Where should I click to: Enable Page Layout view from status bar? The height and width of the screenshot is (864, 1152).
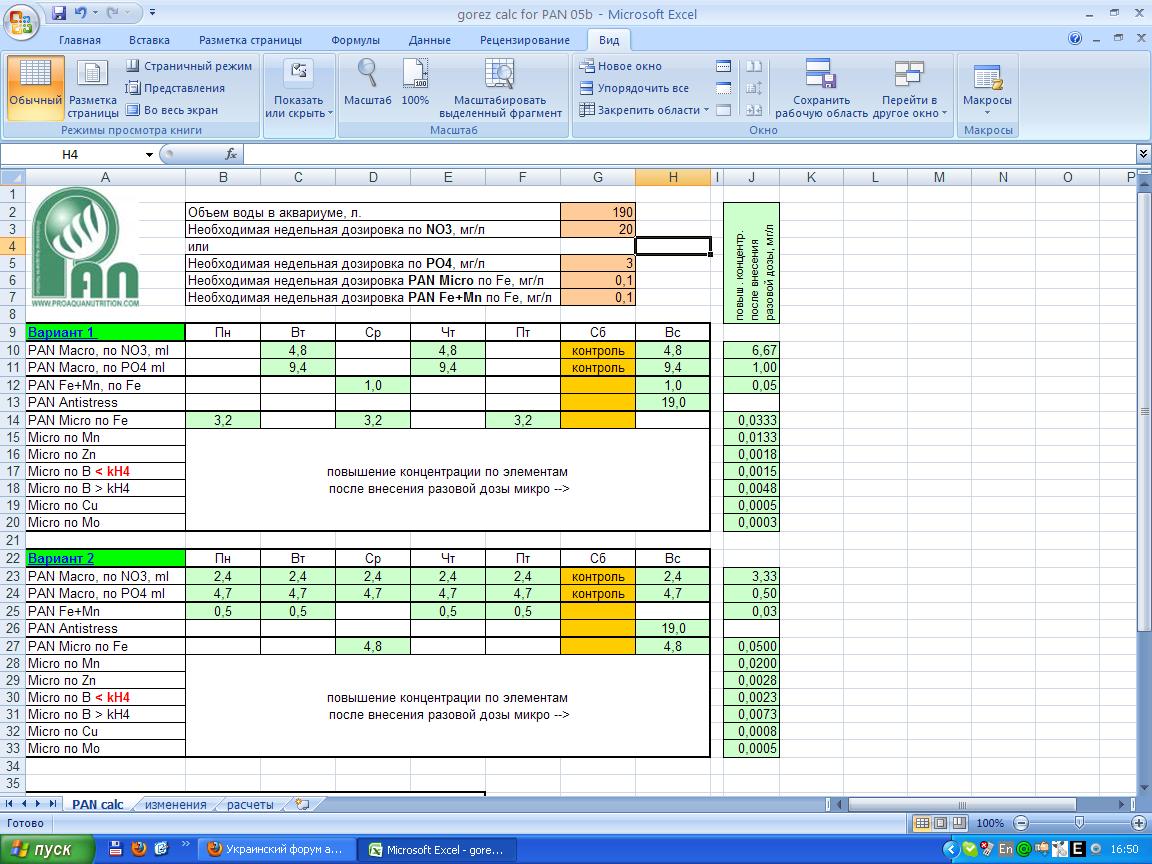(941, 823)
